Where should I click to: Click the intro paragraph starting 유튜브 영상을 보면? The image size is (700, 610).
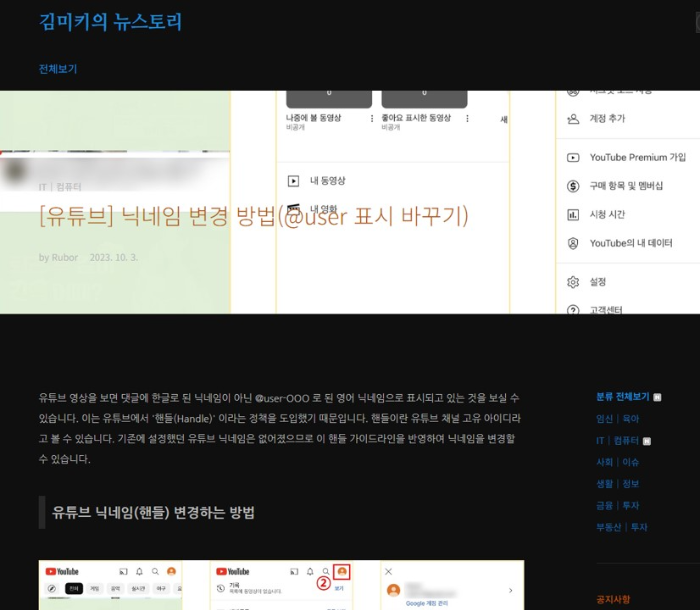[x=280, y=428]
